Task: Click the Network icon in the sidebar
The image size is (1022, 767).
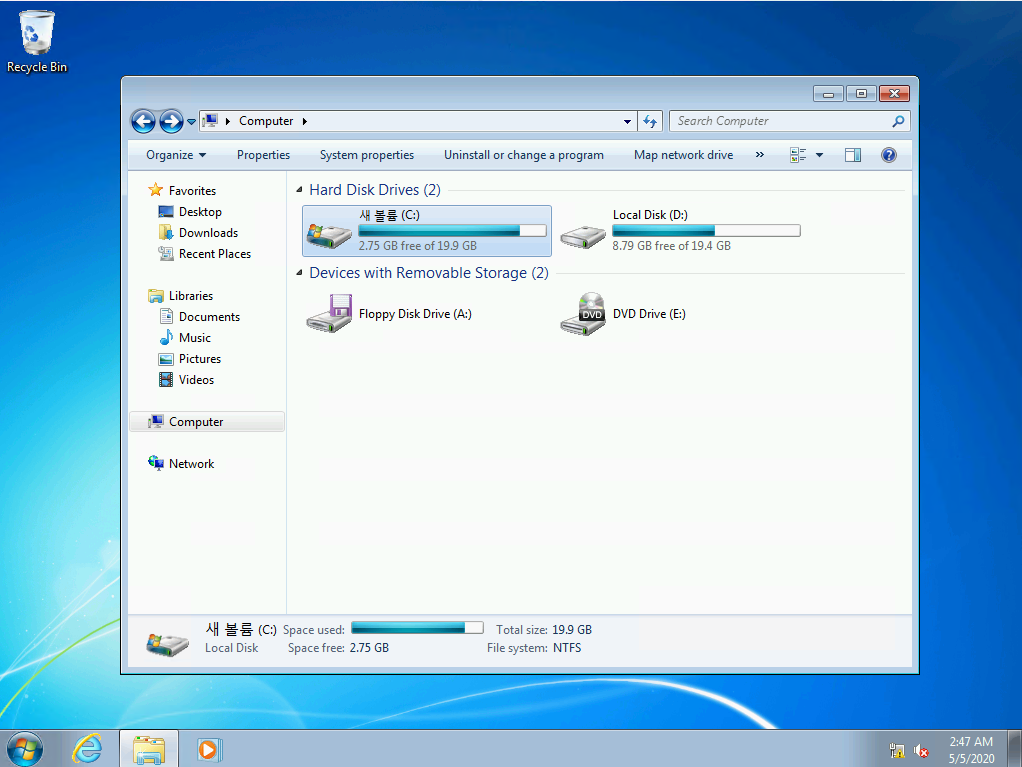Action: pos(155,463)
